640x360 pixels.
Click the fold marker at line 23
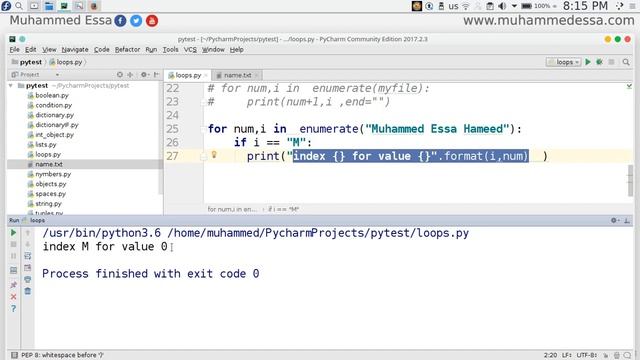[x=203, y=102]
